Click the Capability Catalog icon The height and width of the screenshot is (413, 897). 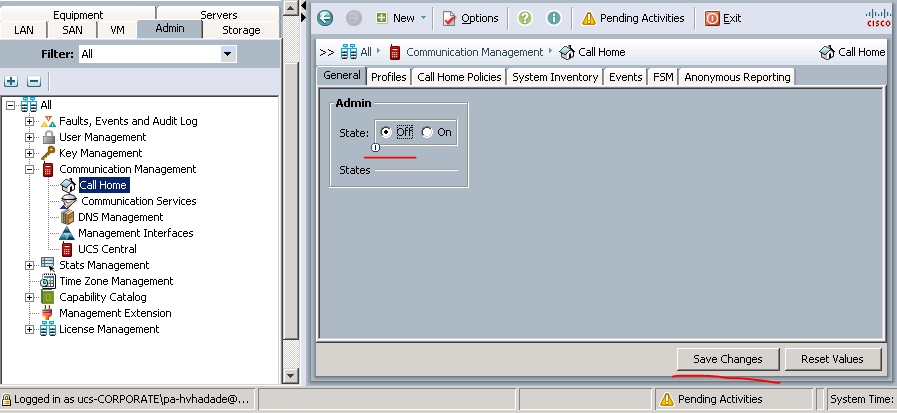48,297
